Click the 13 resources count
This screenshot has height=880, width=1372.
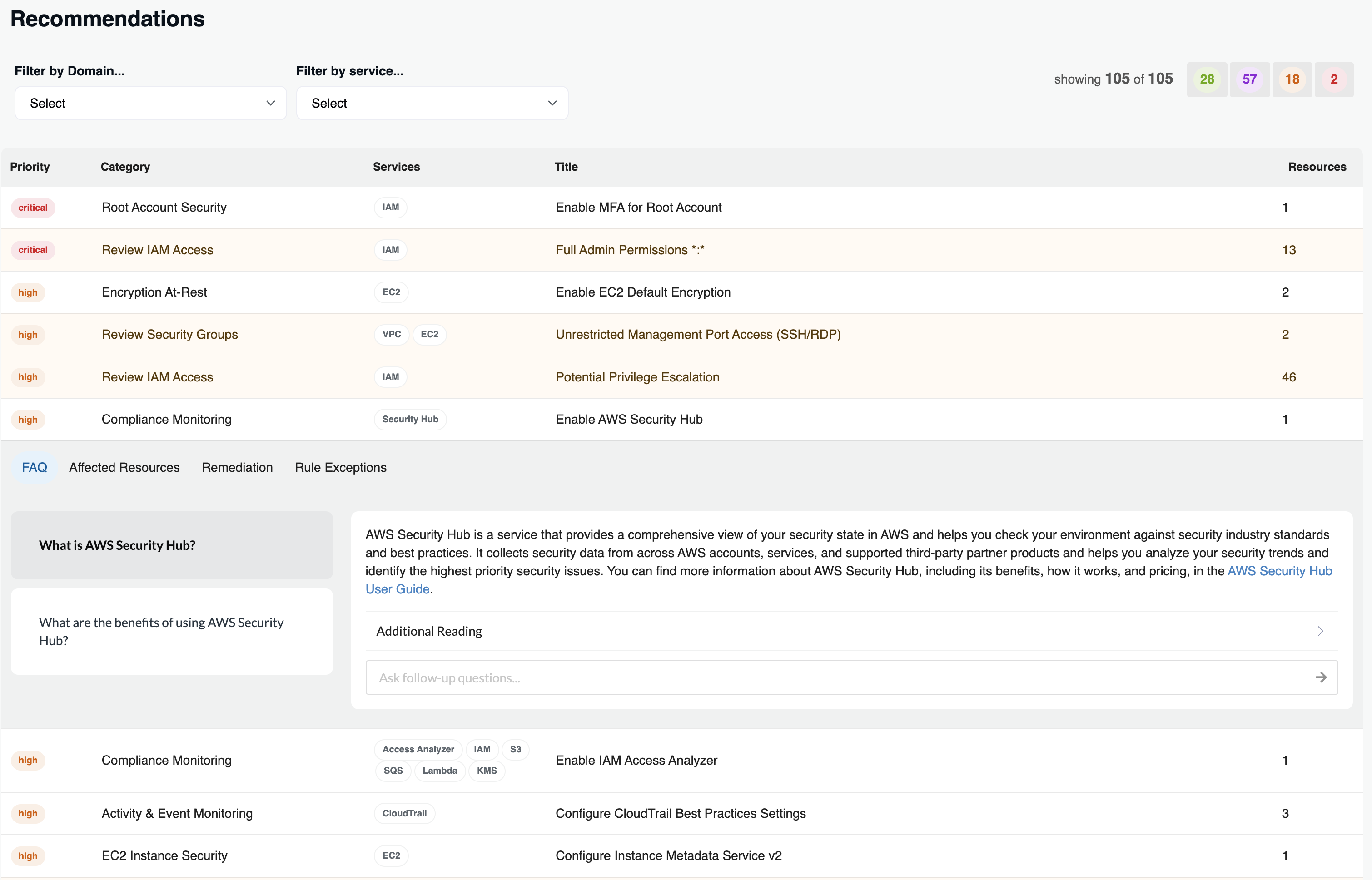1288,250
